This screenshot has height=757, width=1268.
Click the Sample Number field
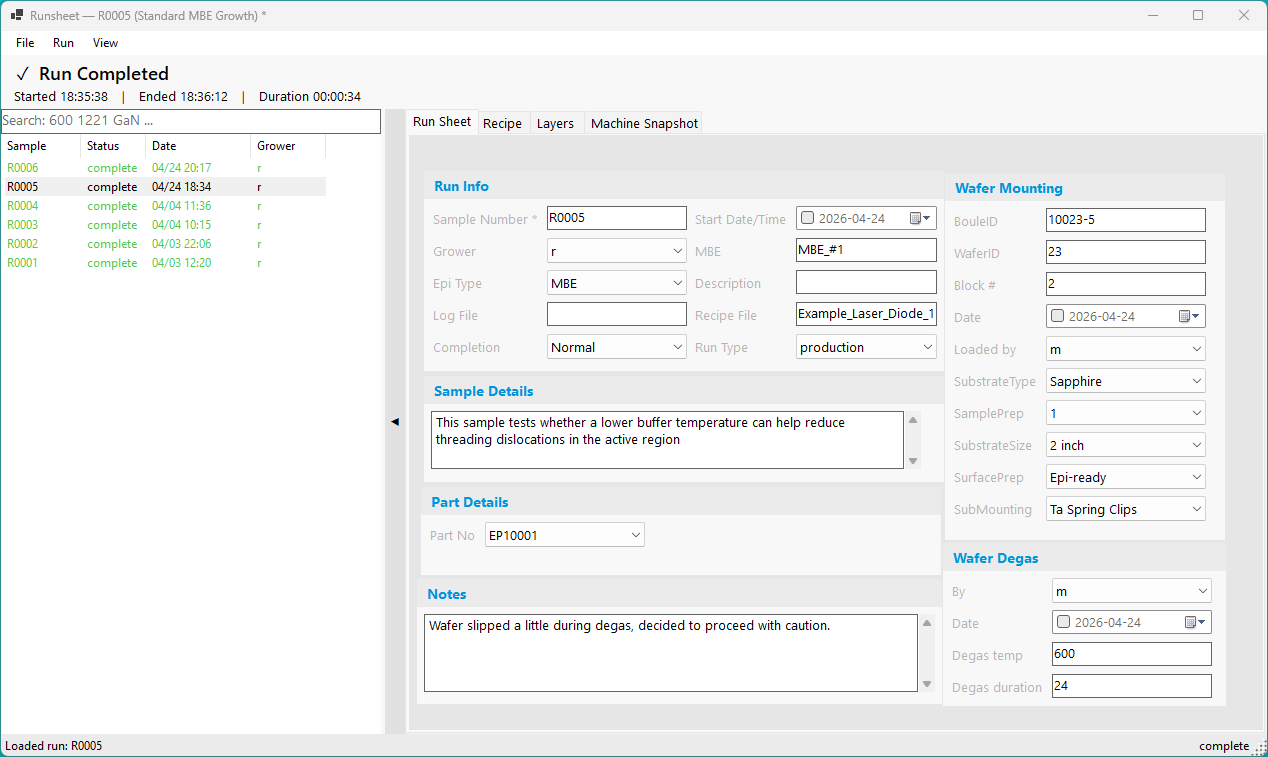point(617,218)
